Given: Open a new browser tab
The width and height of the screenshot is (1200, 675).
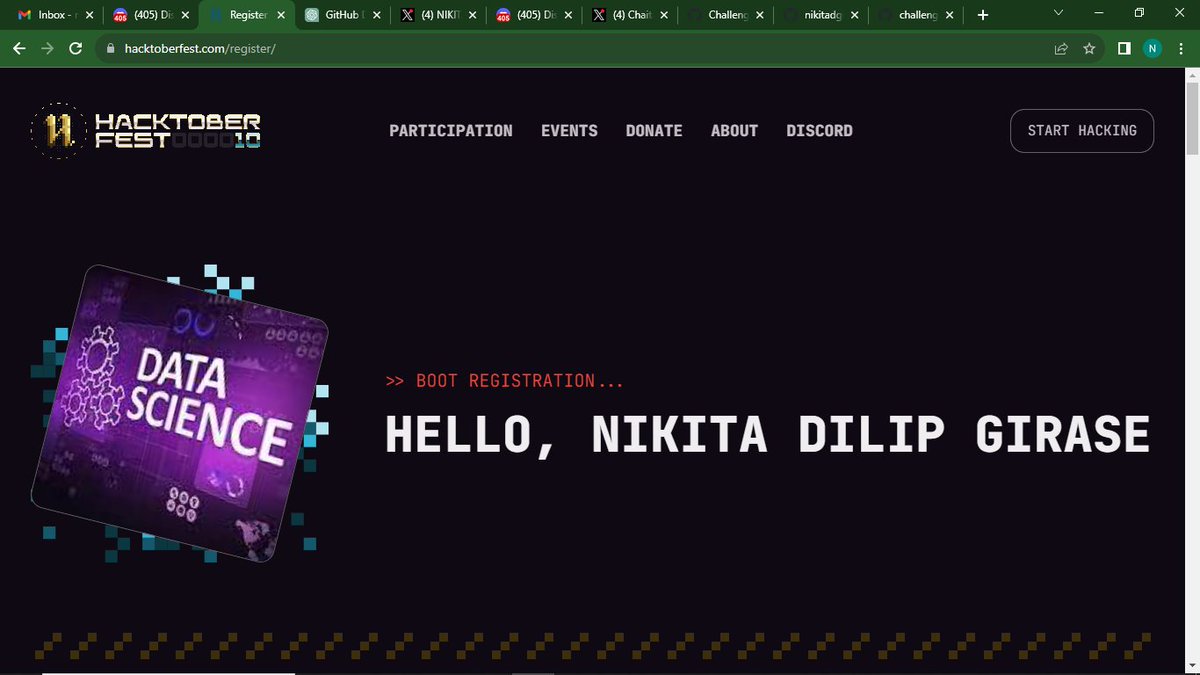Looking at the screenshot, I should (982, 15).
